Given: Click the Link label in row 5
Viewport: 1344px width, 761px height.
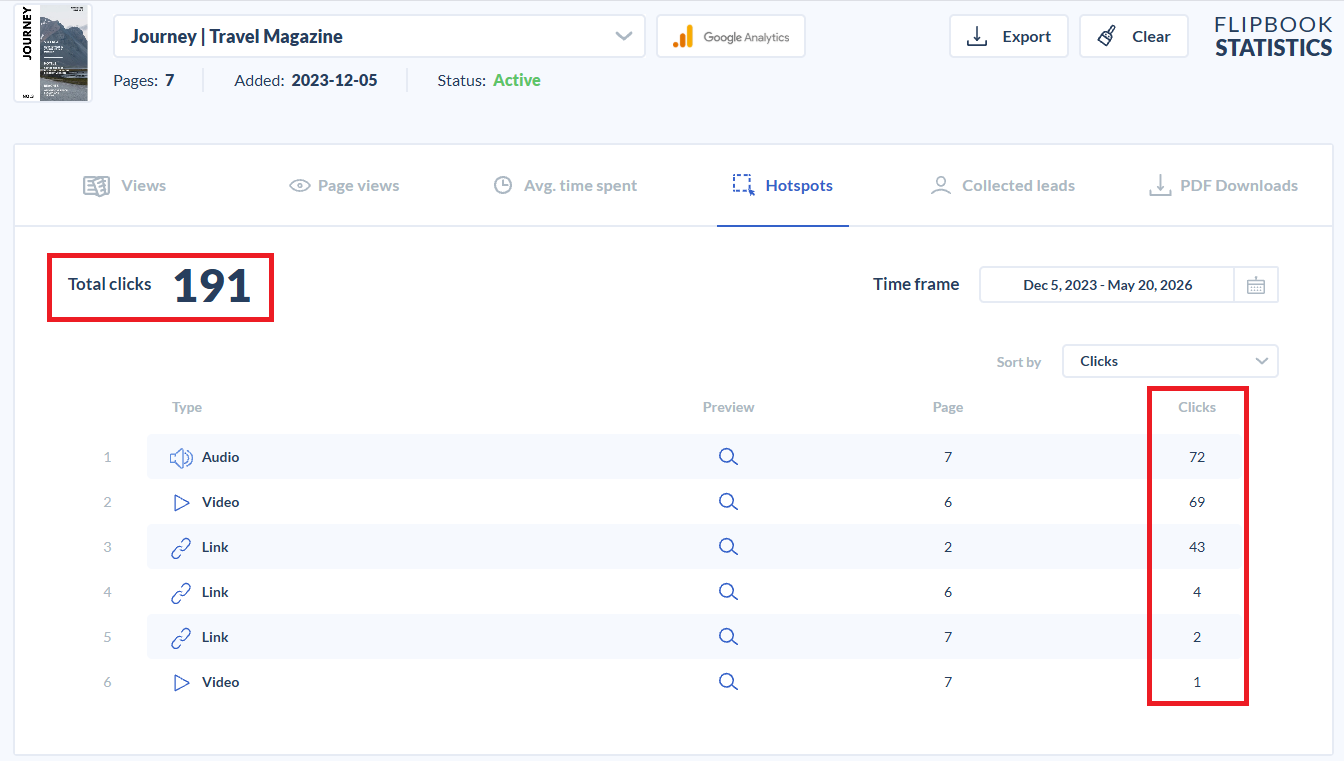Looking at the screenshot, I should click(215, 637).
